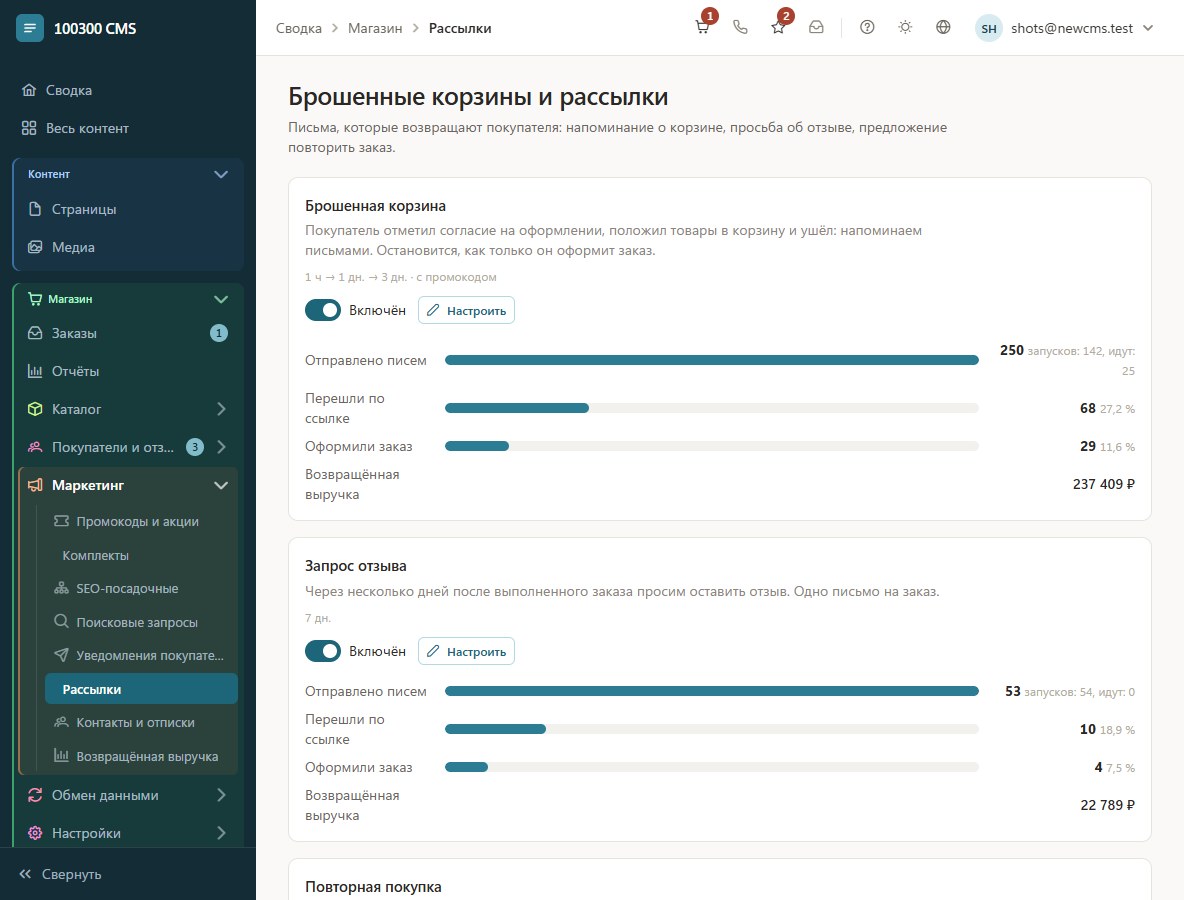This screenshot has height=900, width=1184.
Task: Open Промокоды и акции menu item
Action: pos(141,522)
